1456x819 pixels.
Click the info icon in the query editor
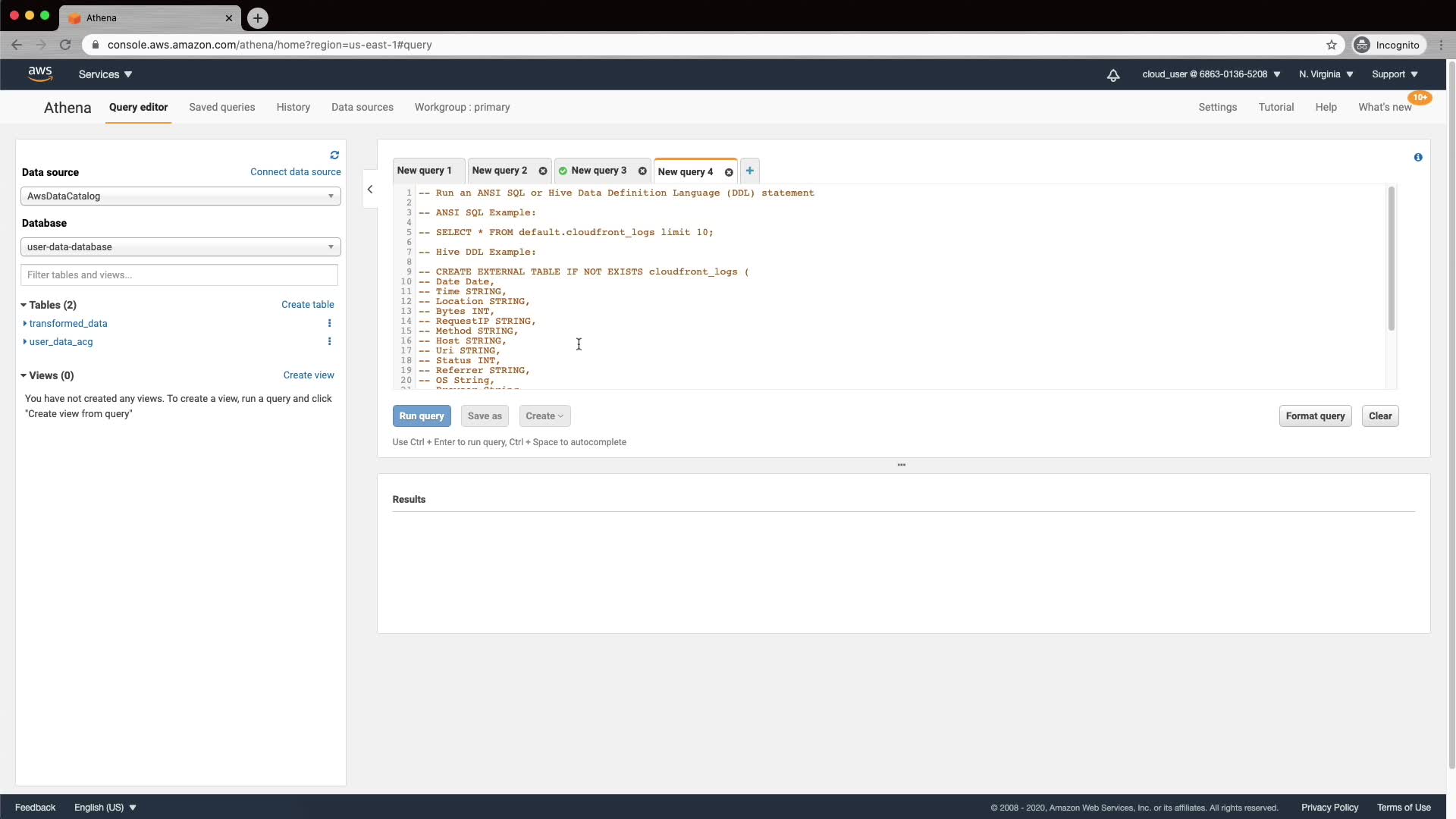[x=1418, y=157]
